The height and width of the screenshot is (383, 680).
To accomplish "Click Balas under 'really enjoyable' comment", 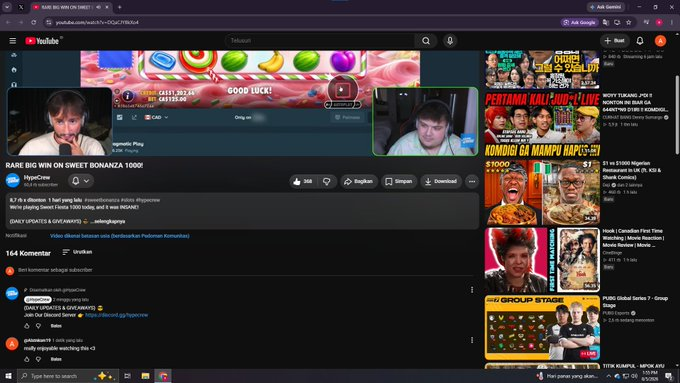I will pyautogui.click(x=56, y=359).
